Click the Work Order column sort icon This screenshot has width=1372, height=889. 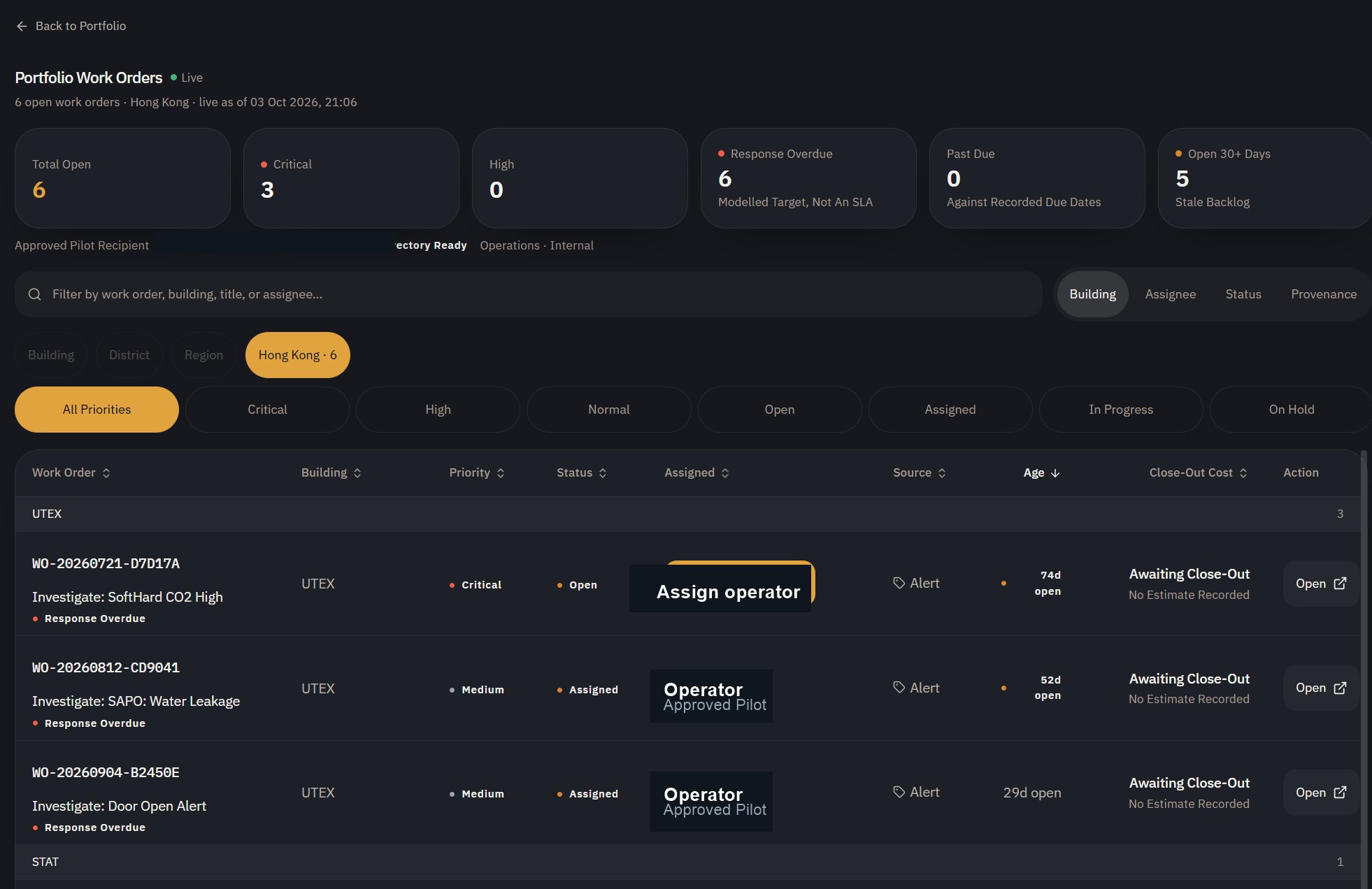(x=106, y=473)
